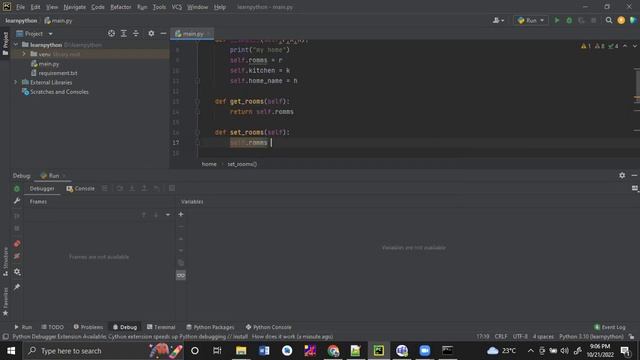Pin the debug tab with pin icon
This screenshot has height=360, width=640.
17,287
